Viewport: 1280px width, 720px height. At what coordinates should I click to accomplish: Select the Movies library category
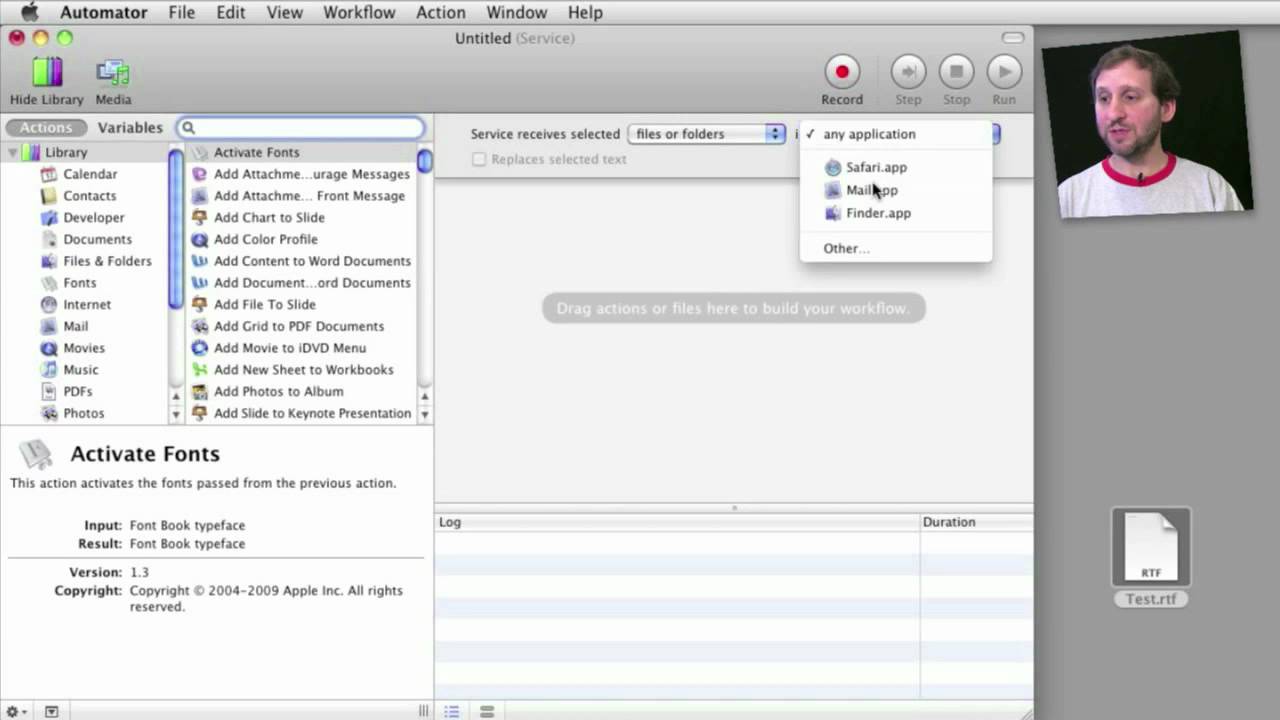pyautogui.click(x=83, y=348)
